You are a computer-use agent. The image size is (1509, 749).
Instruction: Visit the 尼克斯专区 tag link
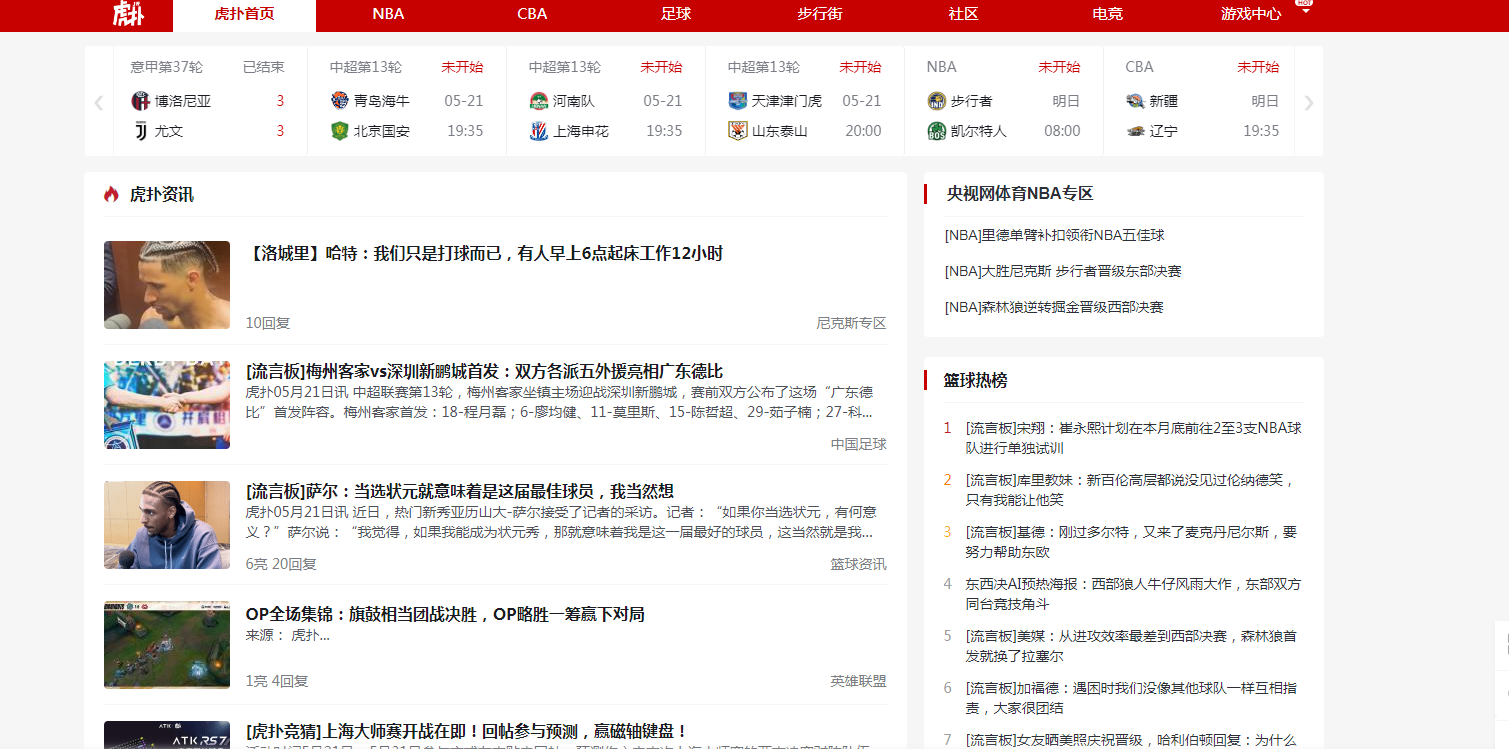click(851, 323)
